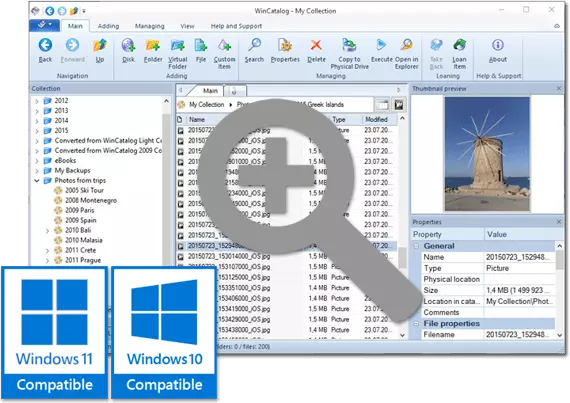Collapse the General properties section
This screenshot has height=403, width=570.
[x=416, y=246]
